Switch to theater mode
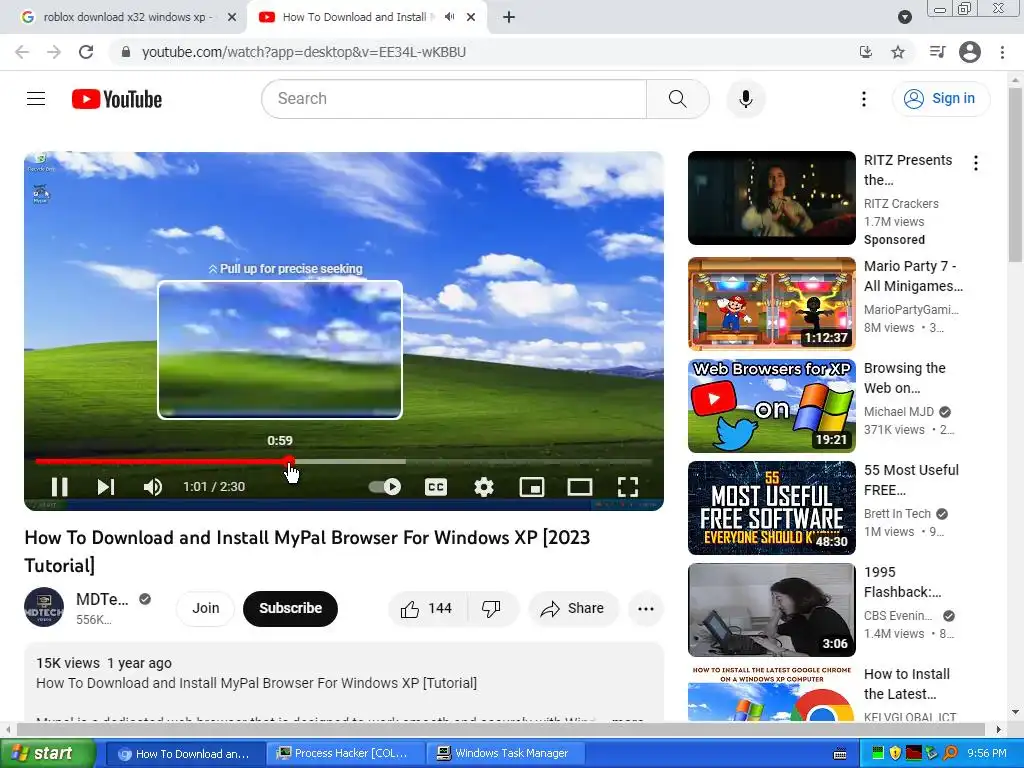Viewport: 1024px width, 768px height. coord(579,487)
